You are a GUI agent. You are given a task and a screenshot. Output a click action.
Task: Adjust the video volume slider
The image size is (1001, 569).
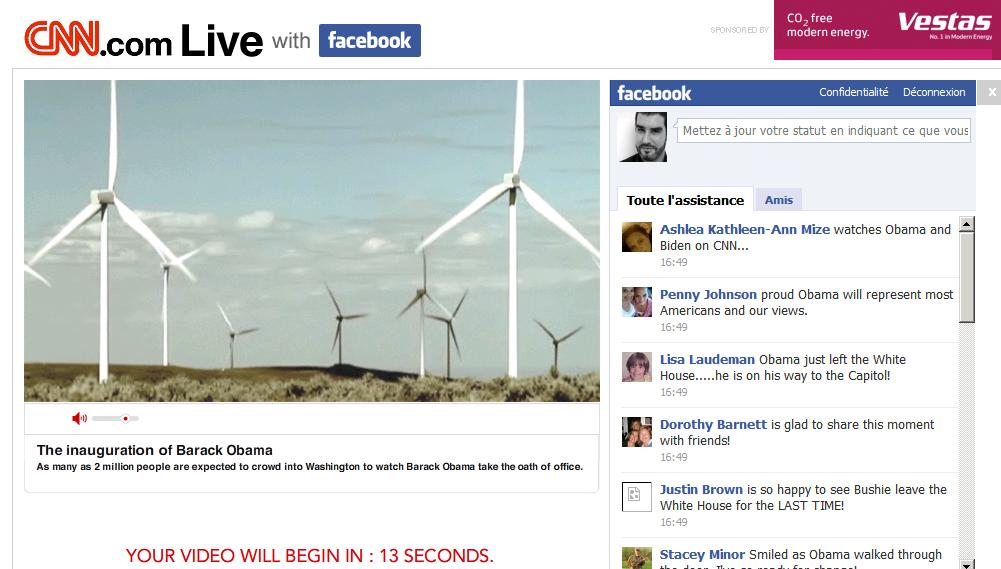click(115, 418)
